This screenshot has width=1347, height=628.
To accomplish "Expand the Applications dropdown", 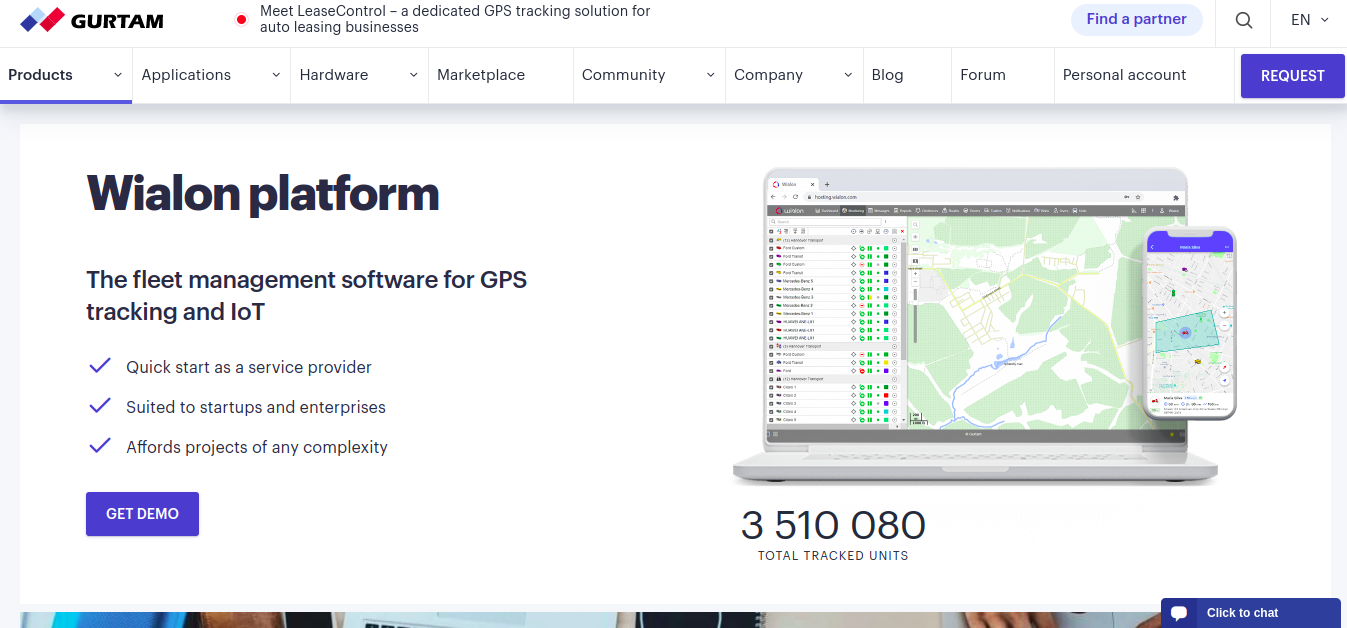I will 211,75.
